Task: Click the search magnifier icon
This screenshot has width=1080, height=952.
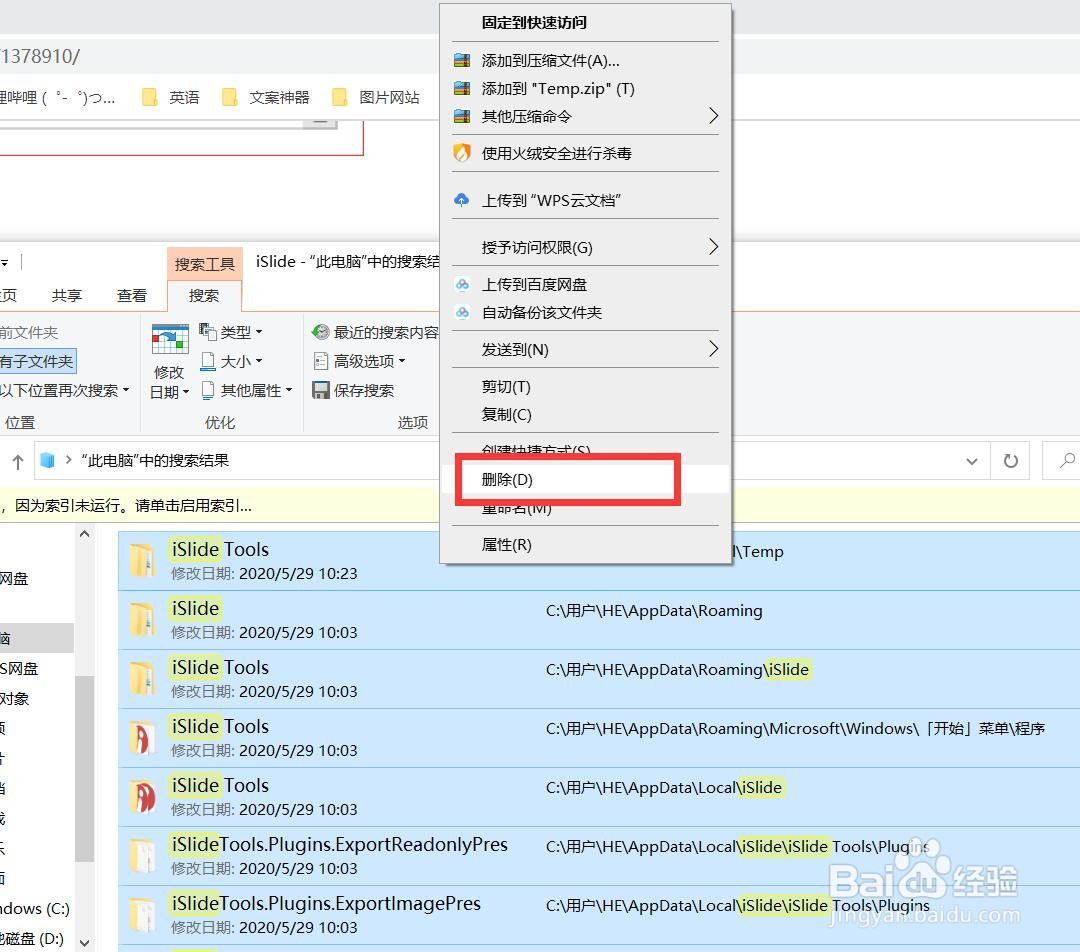Action: coord(1067,459)
